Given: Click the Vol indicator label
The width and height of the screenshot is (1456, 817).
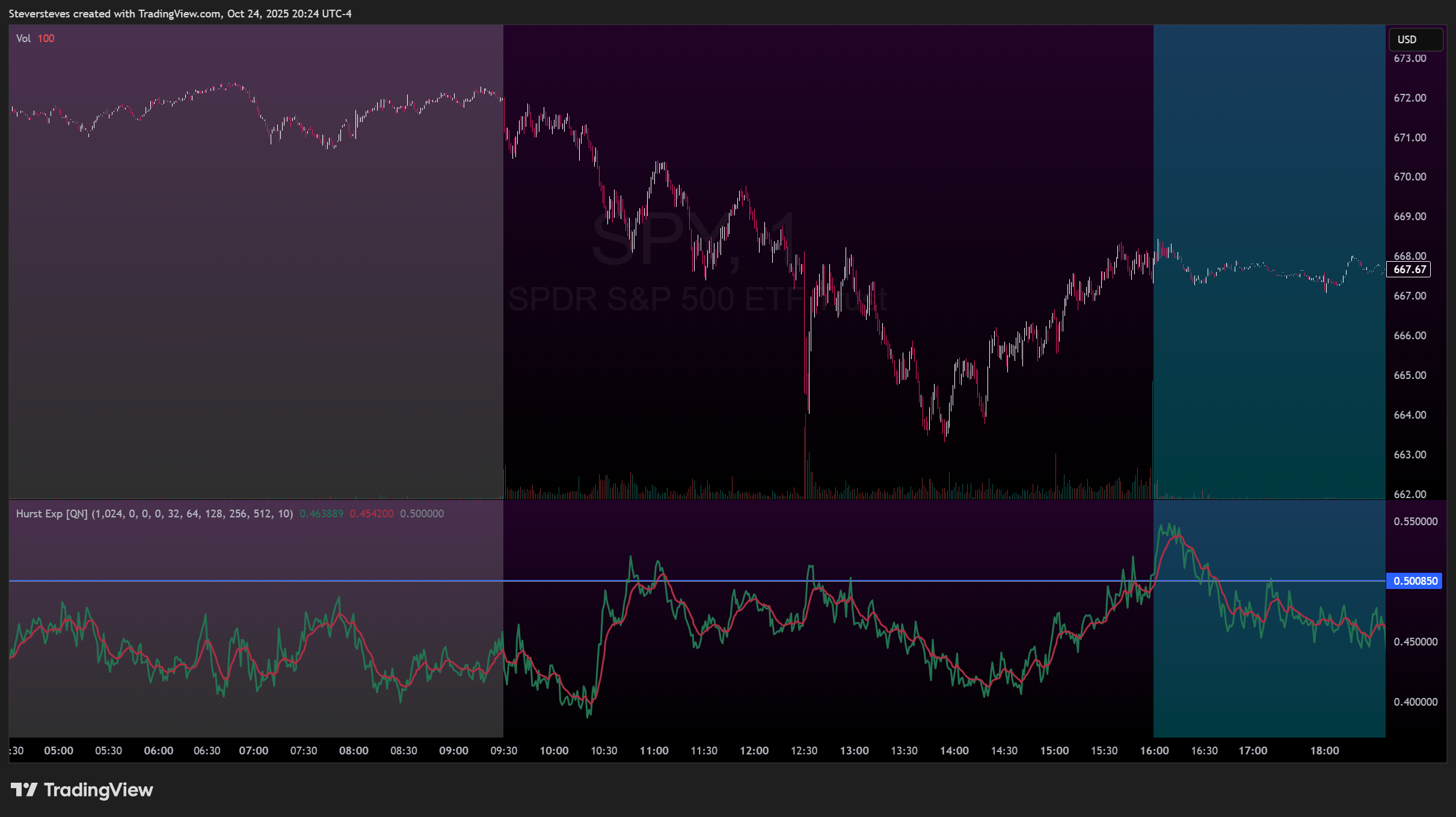Looking at the screenshot, I should coord(23,39).
